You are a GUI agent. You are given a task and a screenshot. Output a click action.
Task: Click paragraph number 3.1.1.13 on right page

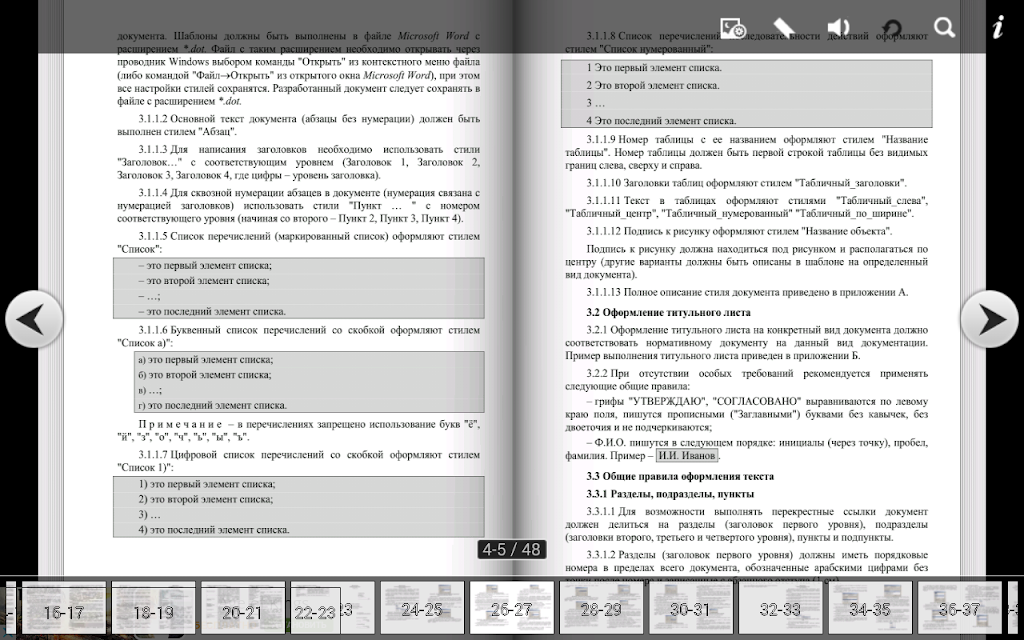tap(603, 293)
